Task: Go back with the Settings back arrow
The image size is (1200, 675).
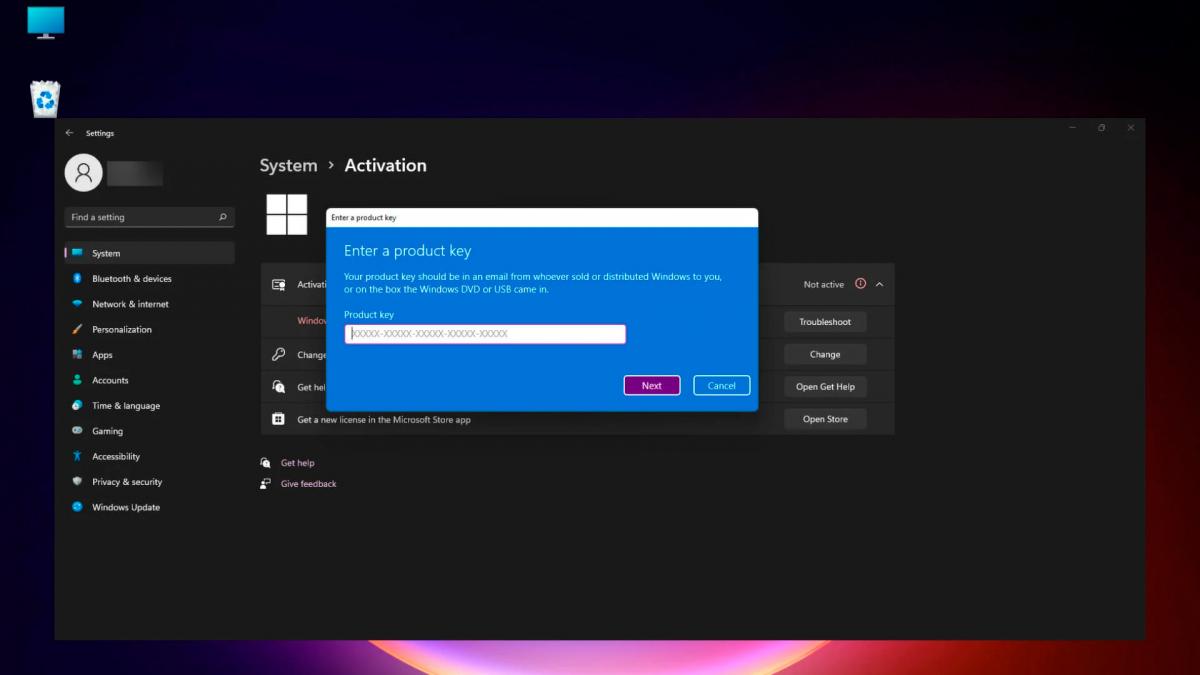Action: click(x=69, y=133)
